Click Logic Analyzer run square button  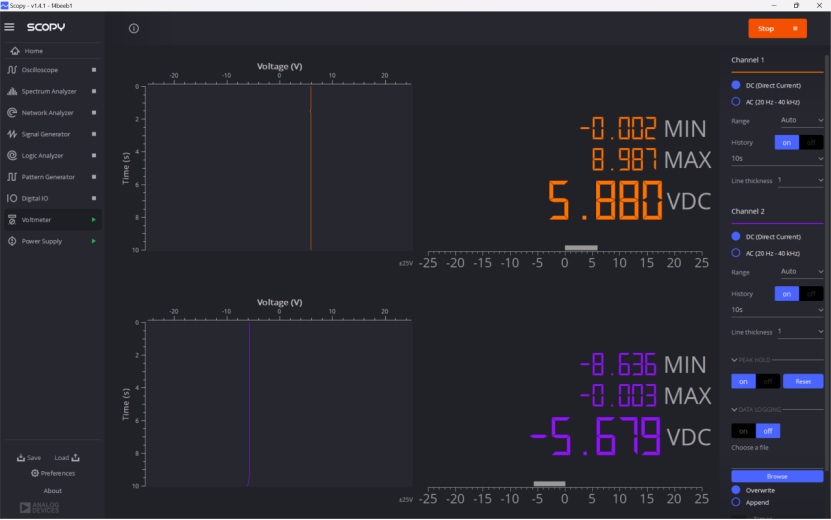pyautogui.click(x=94, y=155)
